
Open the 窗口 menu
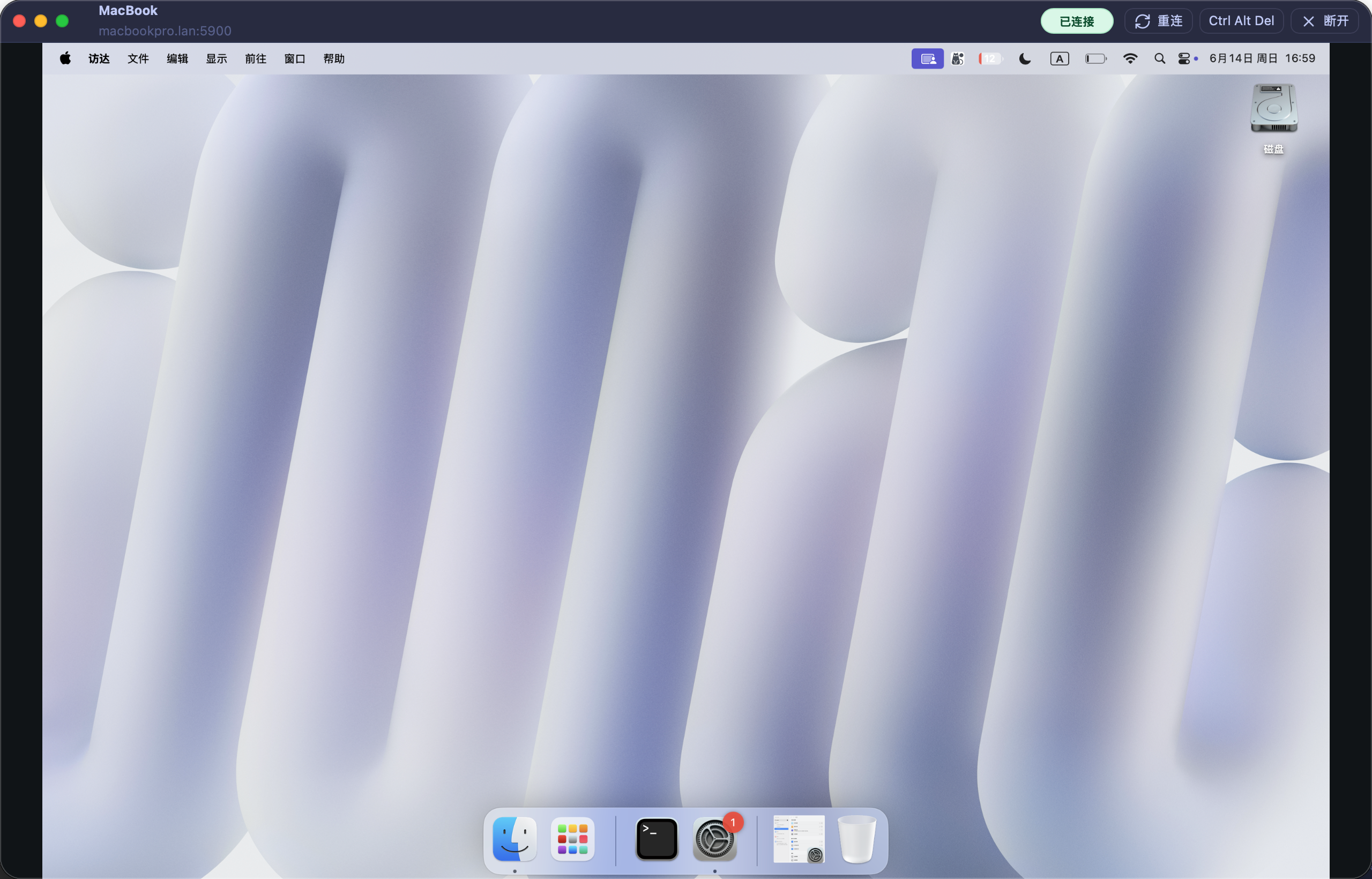tap(295, 58)
